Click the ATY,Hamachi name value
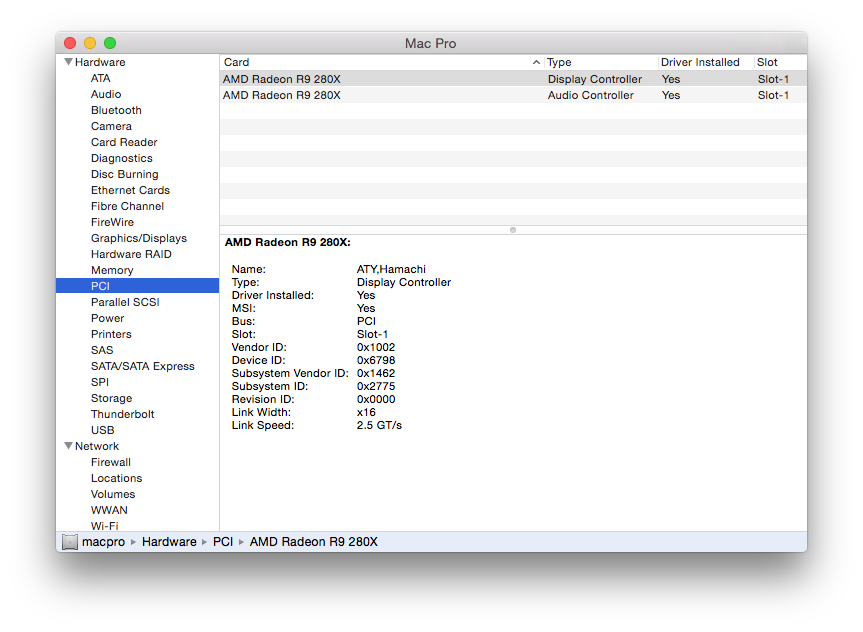The height and width of the screenshot is (632, 863). tap(391, 269)
